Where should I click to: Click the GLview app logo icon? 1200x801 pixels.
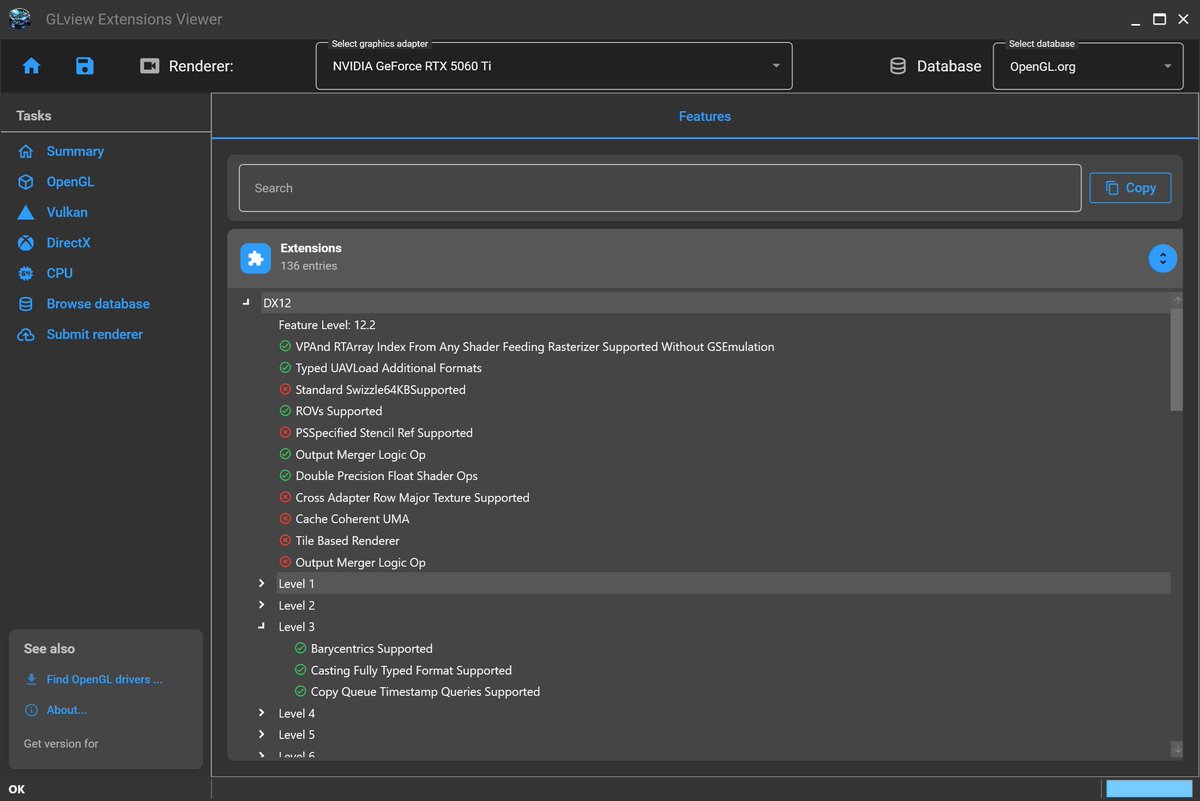pyautogui.click(x=20, y=19)
